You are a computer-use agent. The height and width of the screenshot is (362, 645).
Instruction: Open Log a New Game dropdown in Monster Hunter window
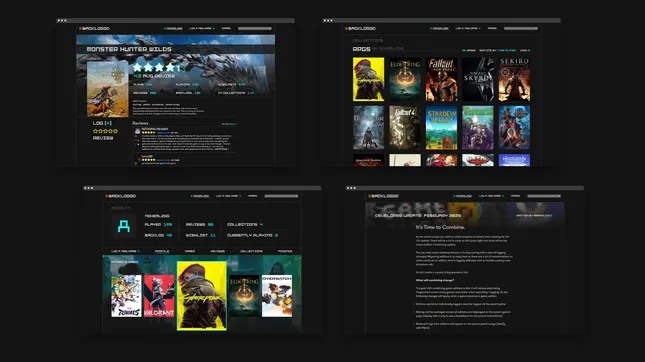[202, 28]
